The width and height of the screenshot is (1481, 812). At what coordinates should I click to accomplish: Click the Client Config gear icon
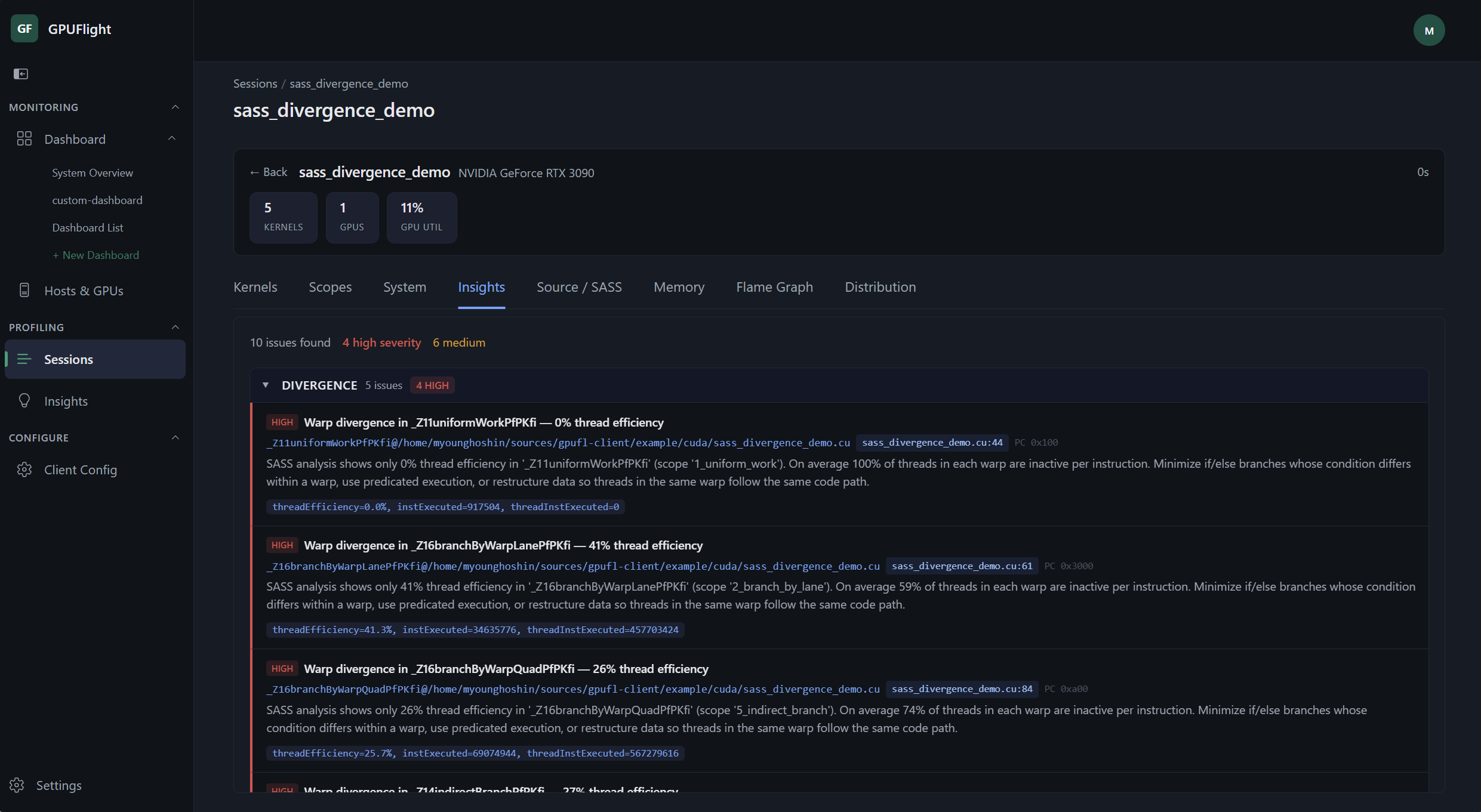[24, 470]
